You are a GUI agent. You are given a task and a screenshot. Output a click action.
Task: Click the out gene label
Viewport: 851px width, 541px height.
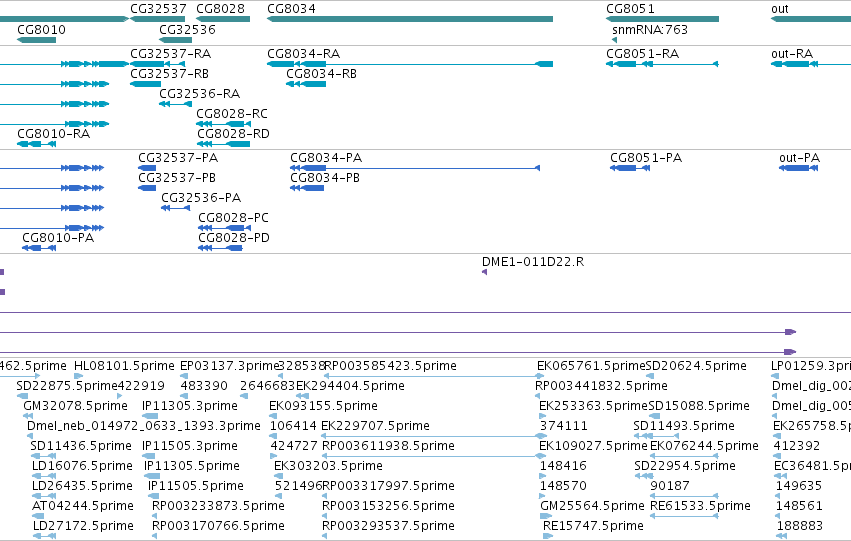click(x=780, y=9)
